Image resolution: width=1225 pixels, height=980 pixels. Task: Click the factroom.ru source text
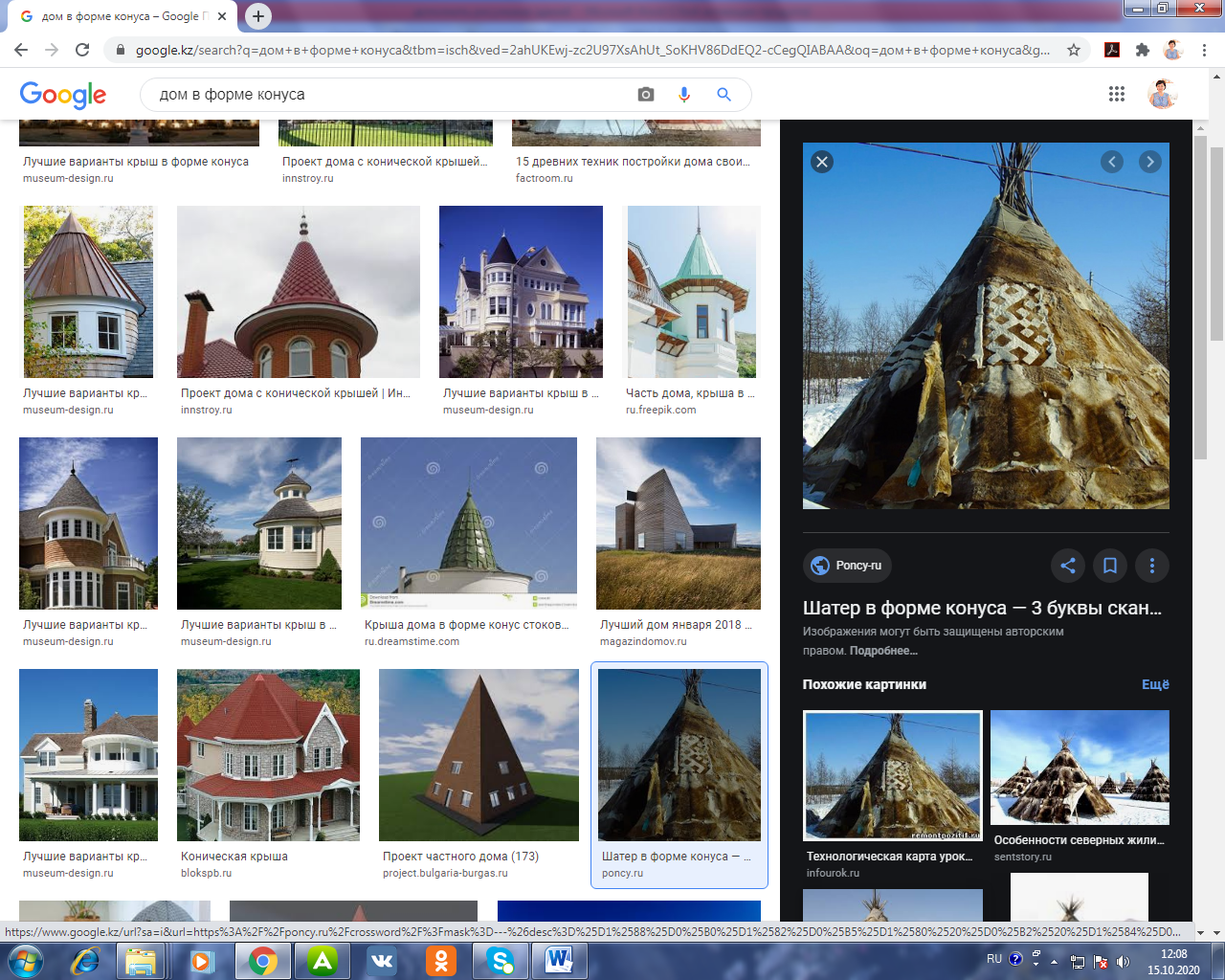(x=545, y=178)
